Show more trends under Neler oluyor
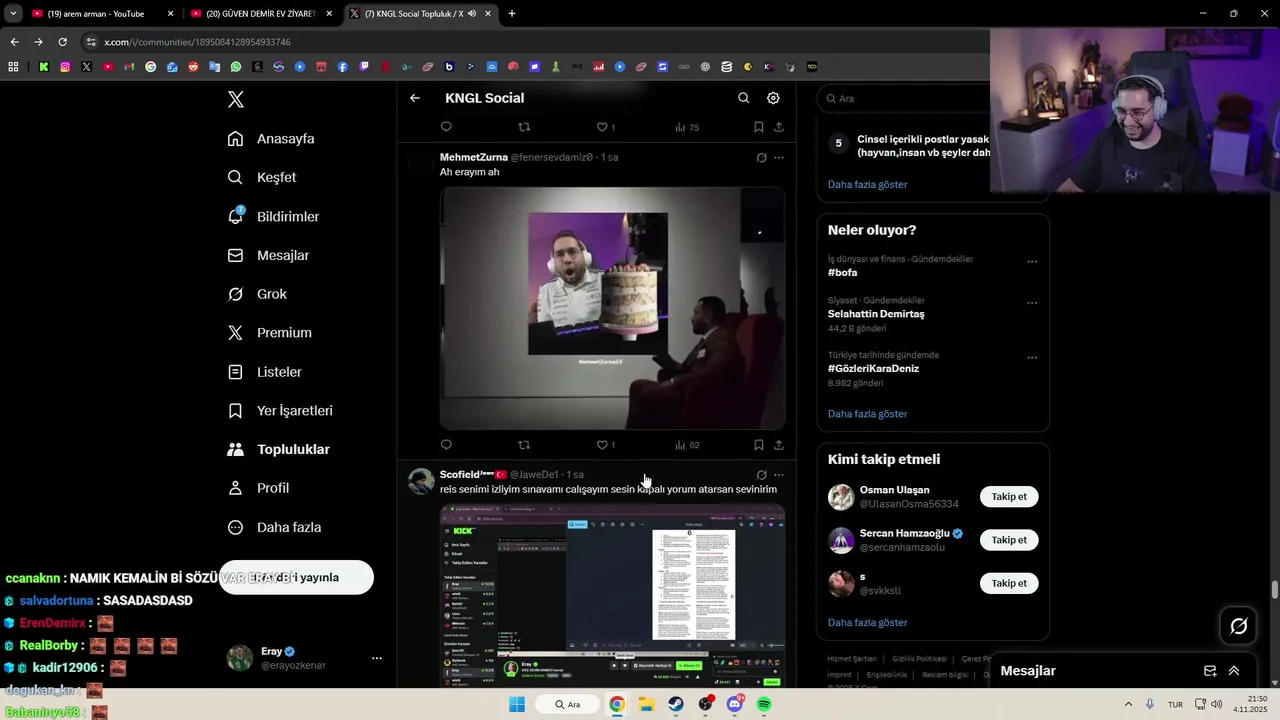 (x=867, y=414)
